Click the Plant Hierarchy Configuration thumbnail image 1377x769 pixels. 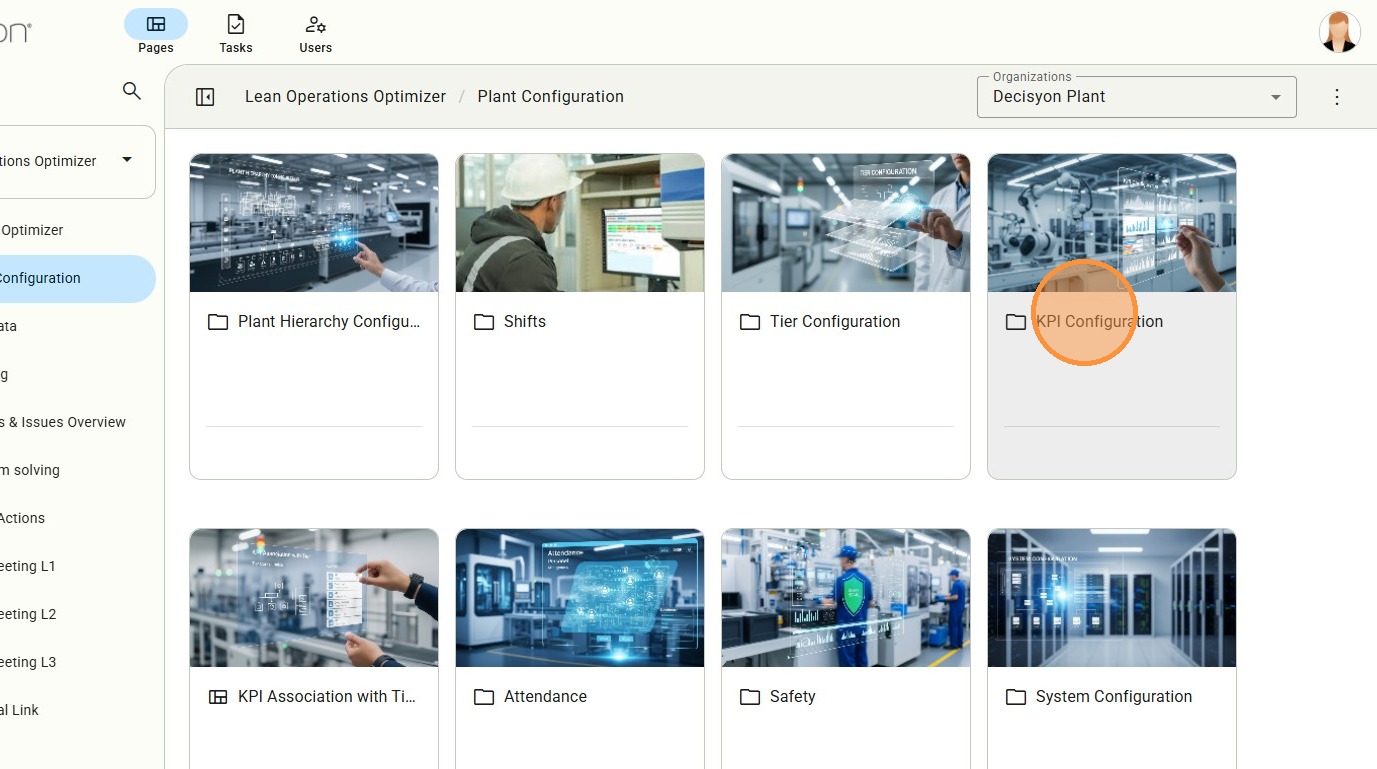[x=314, y=223]
